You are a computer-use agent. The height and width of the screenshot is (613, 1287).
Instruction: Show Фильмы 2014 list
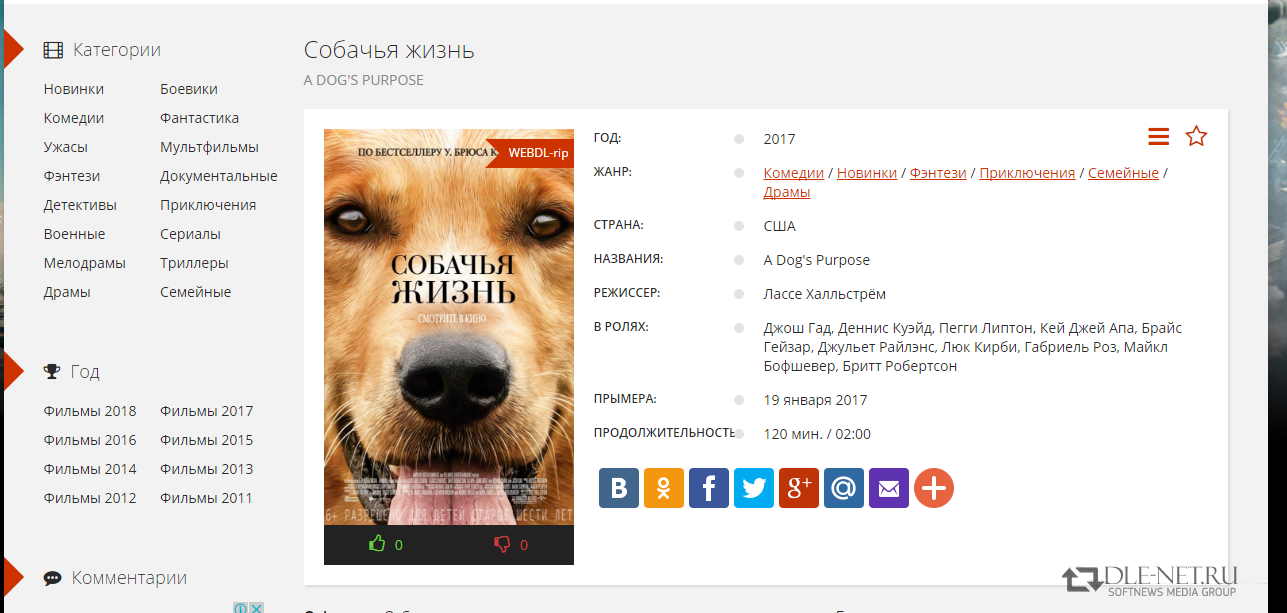click(90, 469)
